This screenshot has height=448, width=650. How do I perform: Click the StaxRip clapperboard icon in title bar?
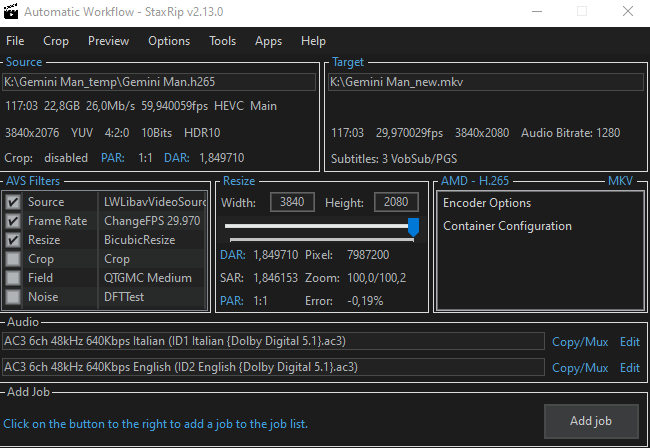pos(11,13)
